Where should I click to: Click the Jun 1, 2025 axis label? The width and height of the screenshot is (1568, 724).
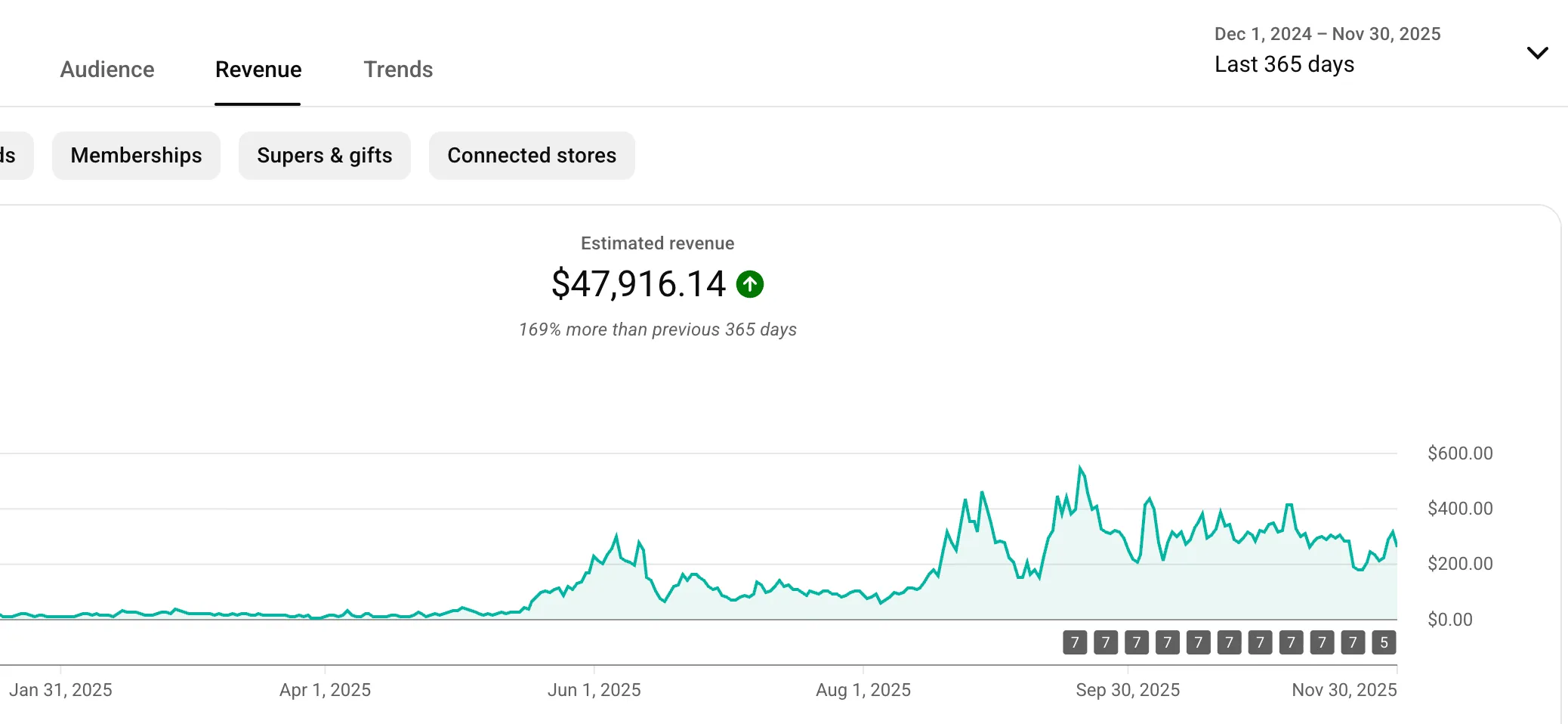pyautogui.click(x=594, y=689)
